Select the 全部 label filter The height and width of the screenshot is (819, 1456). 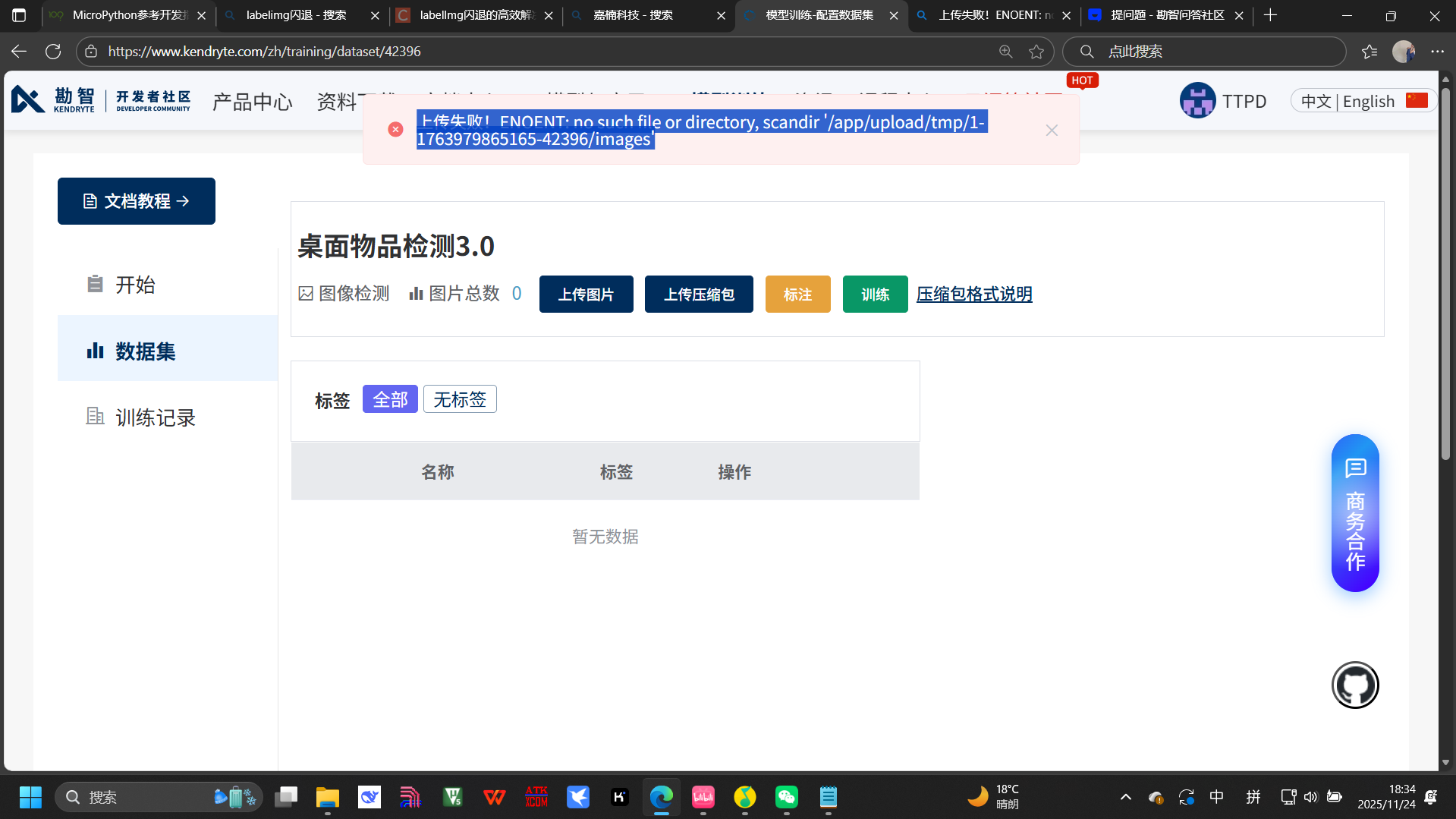(x=390, y=399)
